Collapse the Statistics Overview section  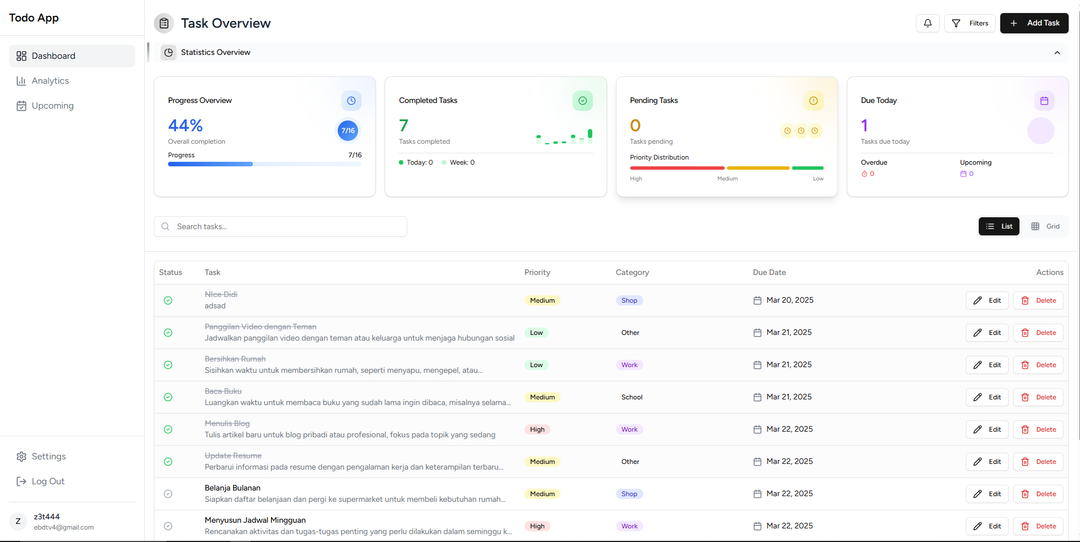(x=1057, y=52)
